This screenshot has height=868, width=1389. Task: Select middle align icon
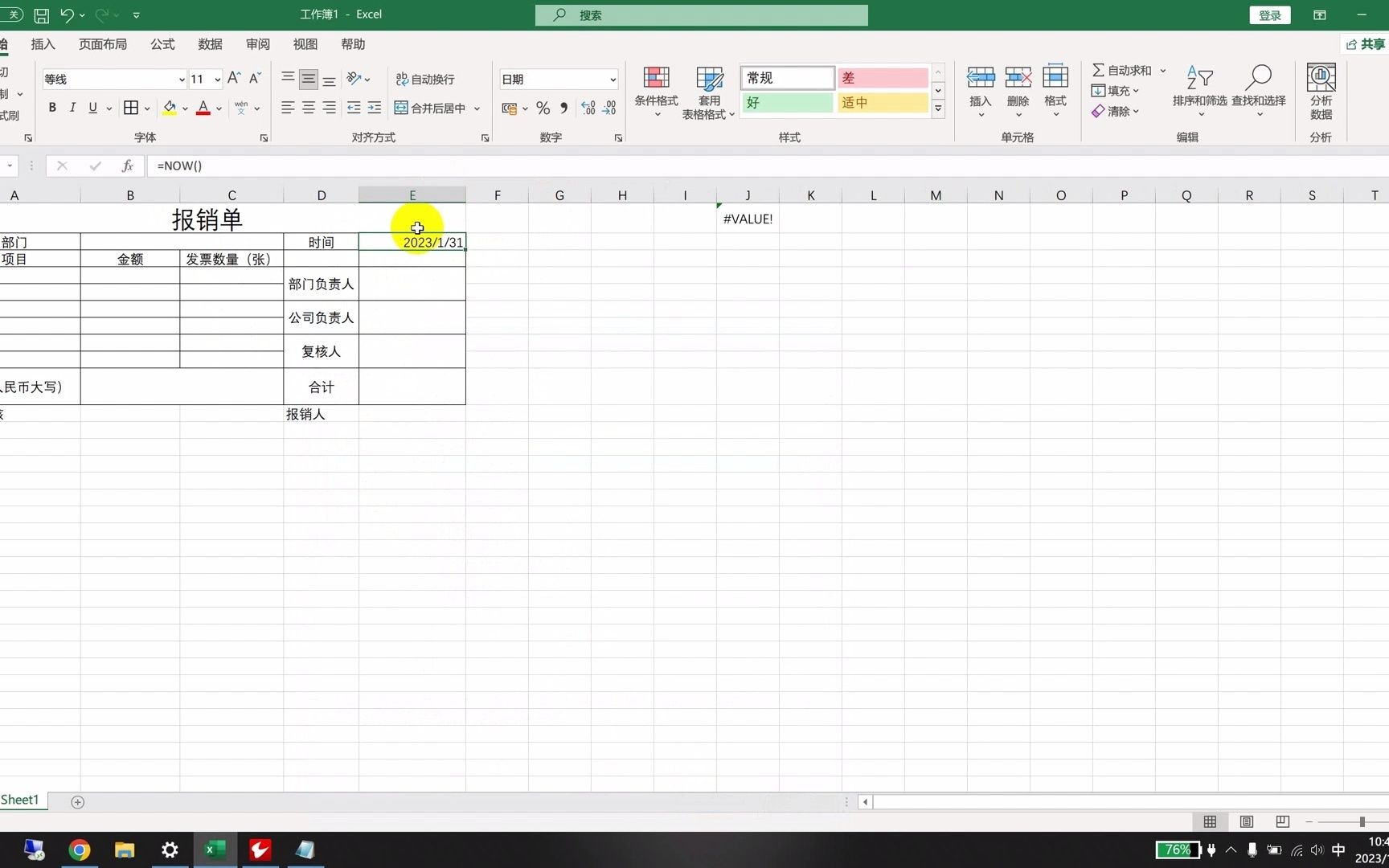[x=309, y=79]
